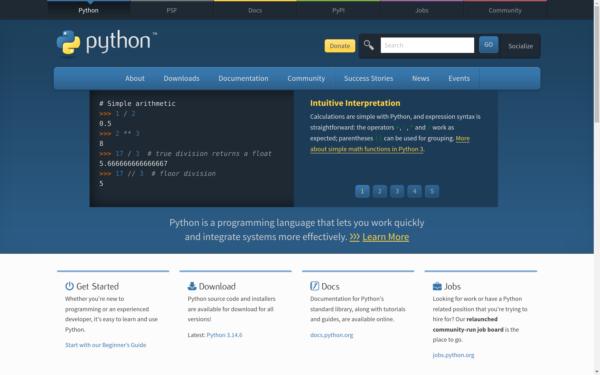This screenshot has width=600, height=375.
Task: Click the 'Intuitive Interpretation' heading
Action: (x=355, y=103)
